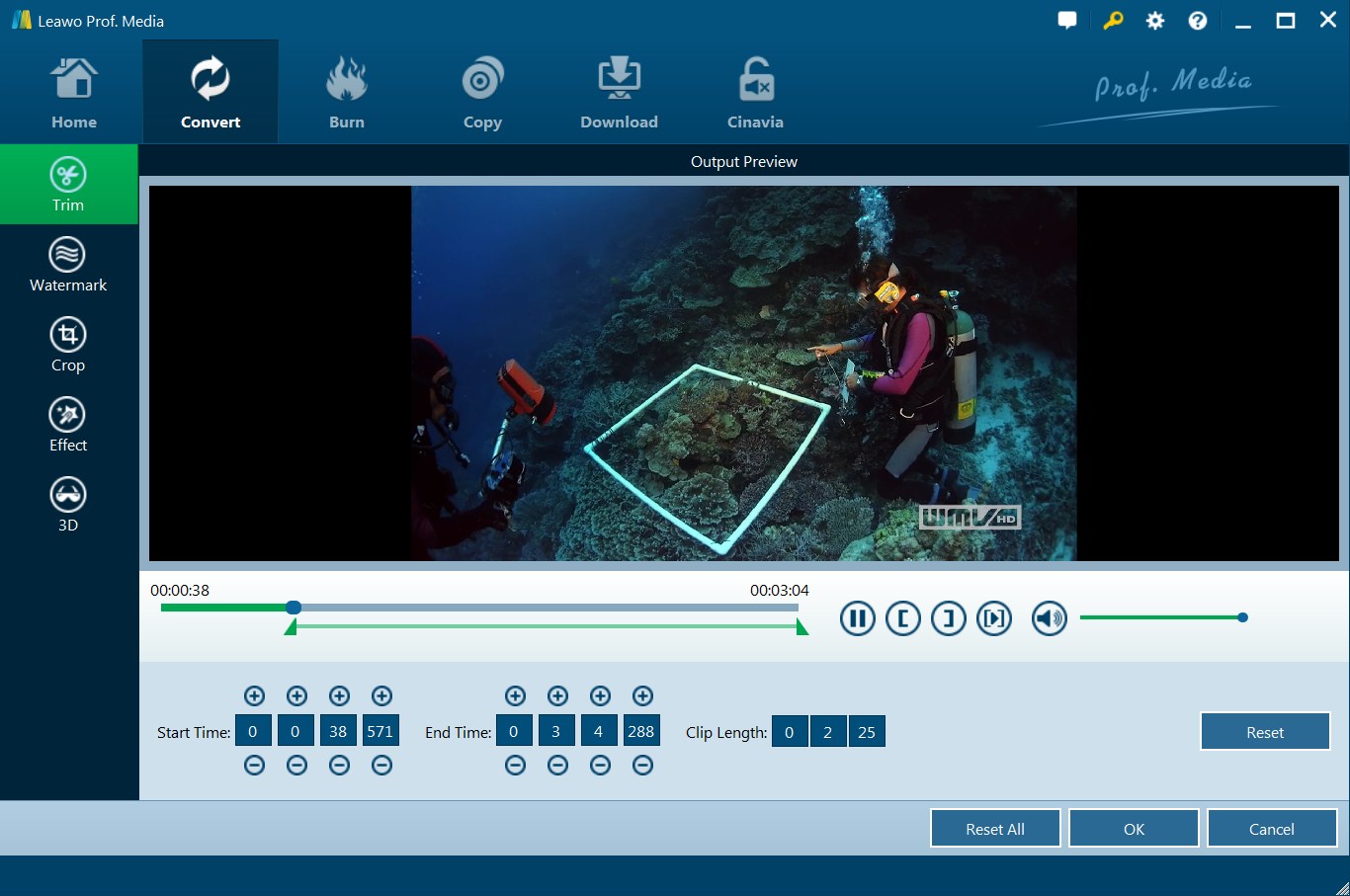Open the Effect settings panel
This screenshot has width=1350, height=896.
click(x=67, y=424)
